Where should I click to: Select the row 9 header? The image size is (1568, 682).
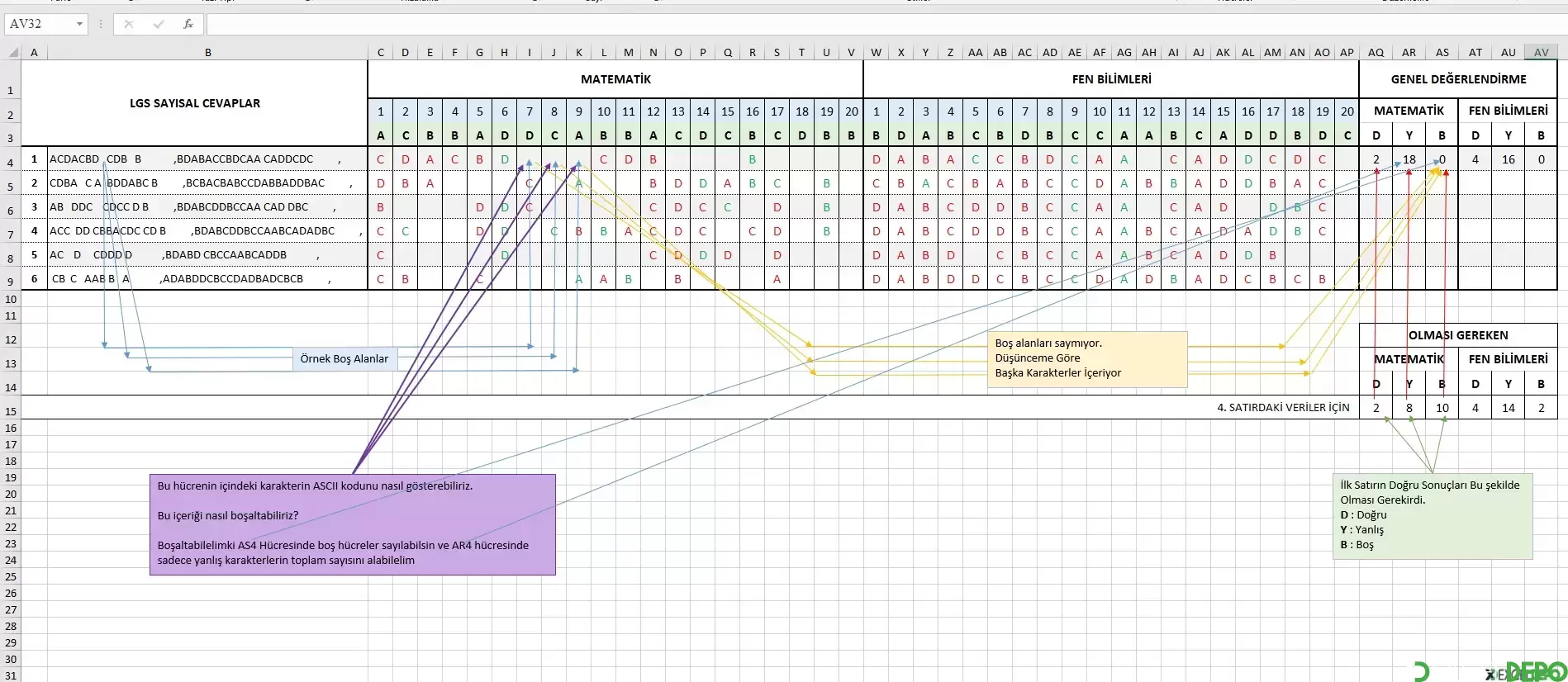10,279
